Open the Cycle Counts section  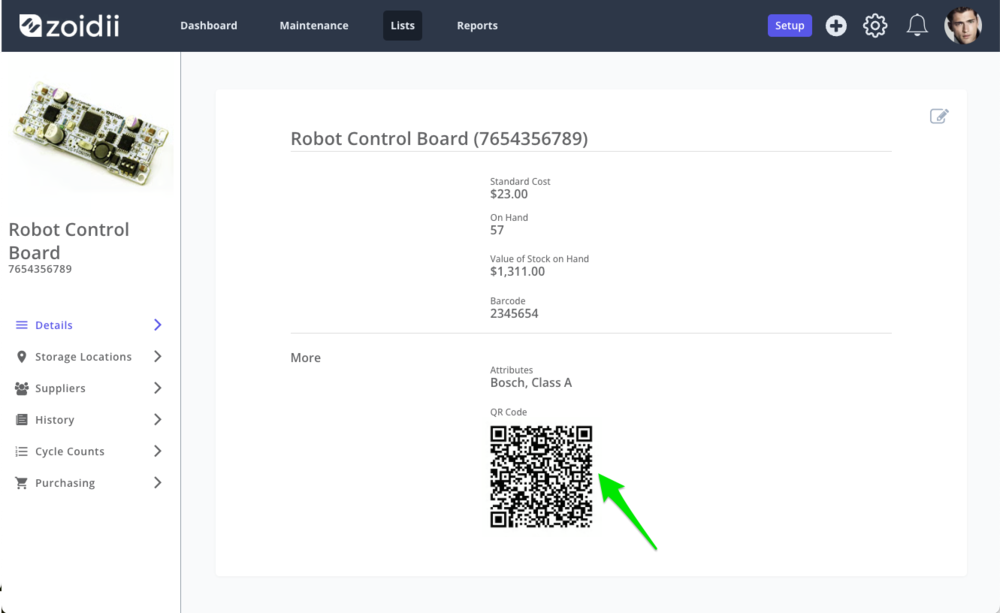pyautogui.click(x=70, y=451)
